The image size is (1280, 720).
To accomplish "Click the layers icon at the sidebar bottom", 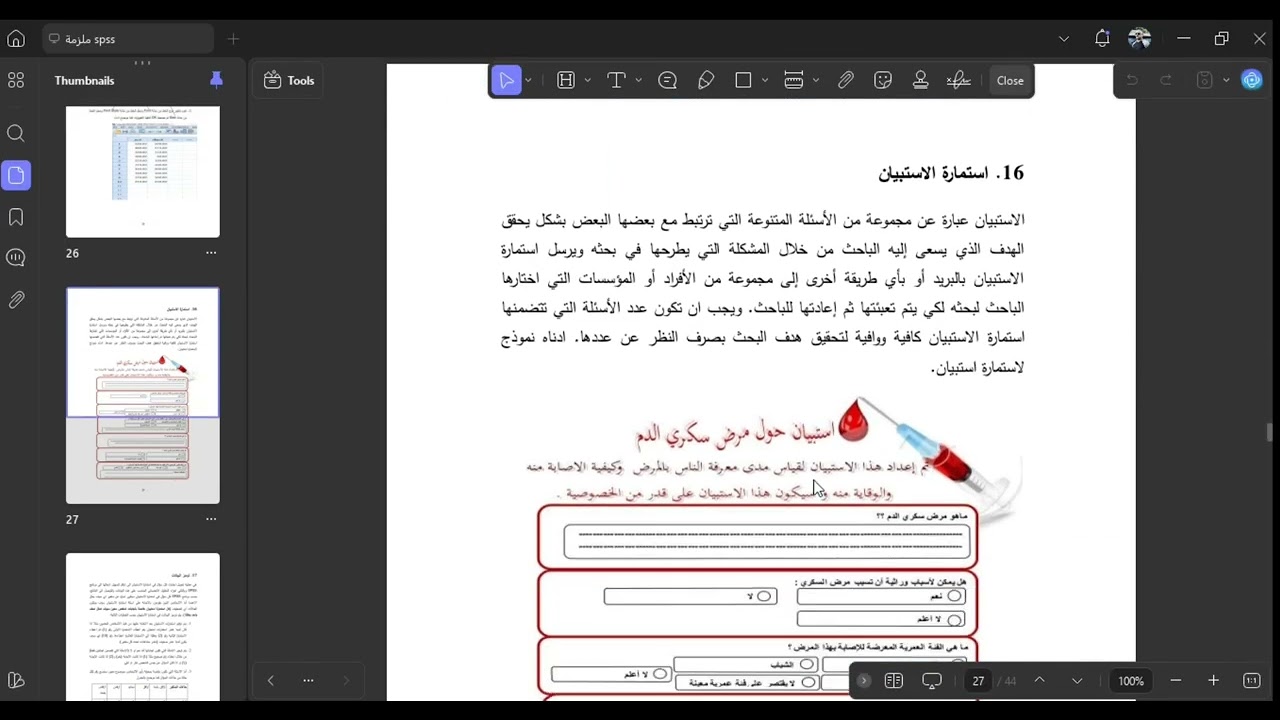I will (x=16, y=680).
